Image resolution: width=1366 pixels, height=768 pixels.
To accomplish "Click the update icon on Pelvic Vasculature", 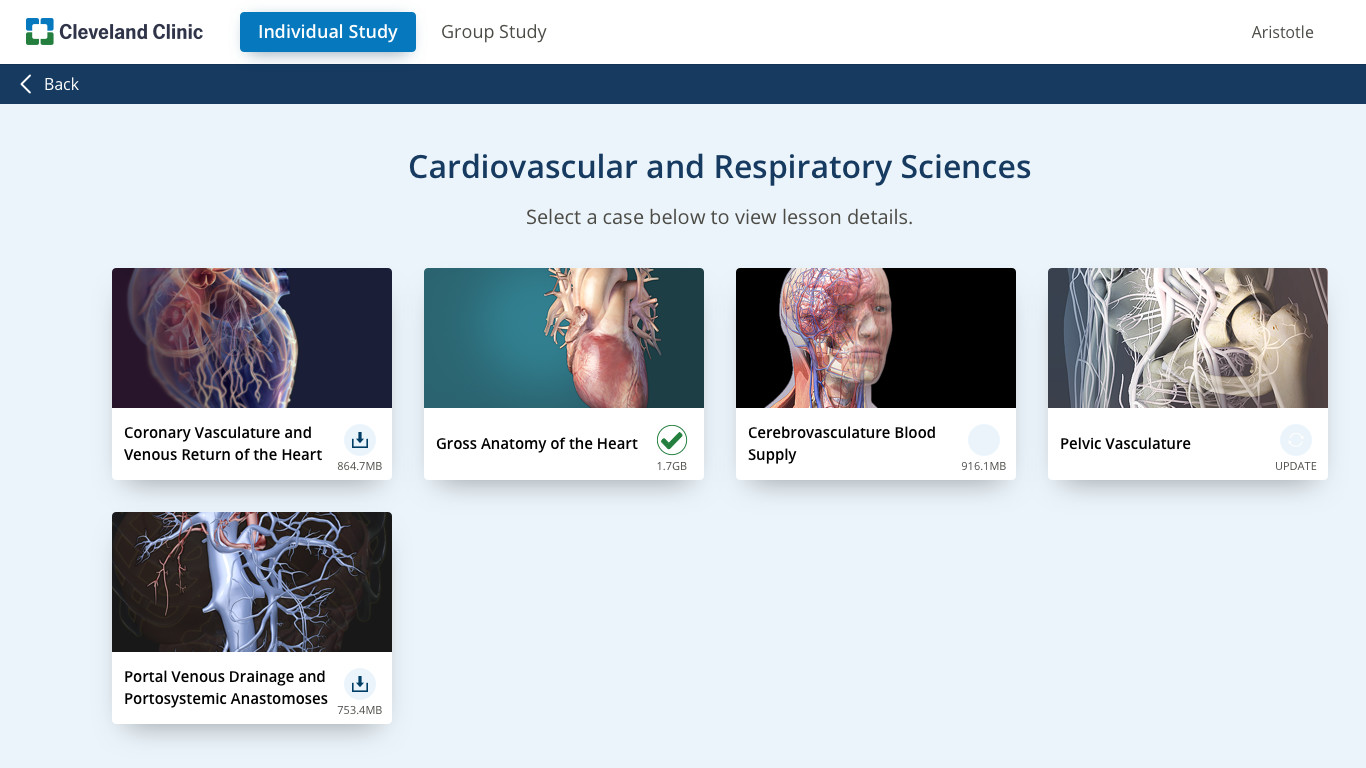I will tap(1296, 440).
